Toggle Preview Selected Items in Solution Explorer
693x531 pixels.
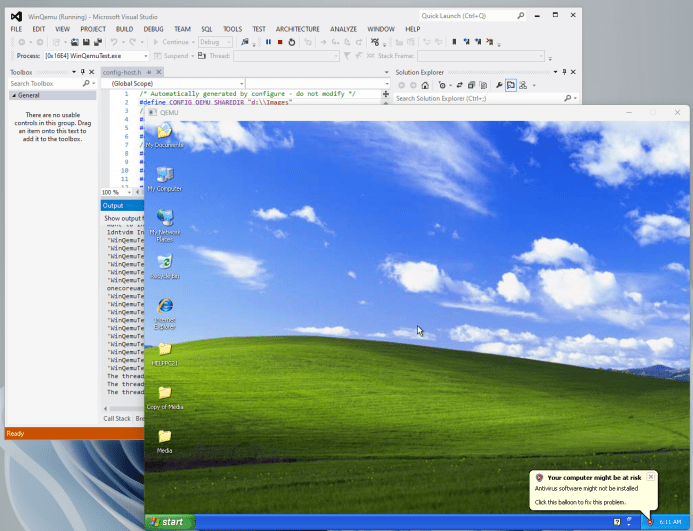coord(511,85)
